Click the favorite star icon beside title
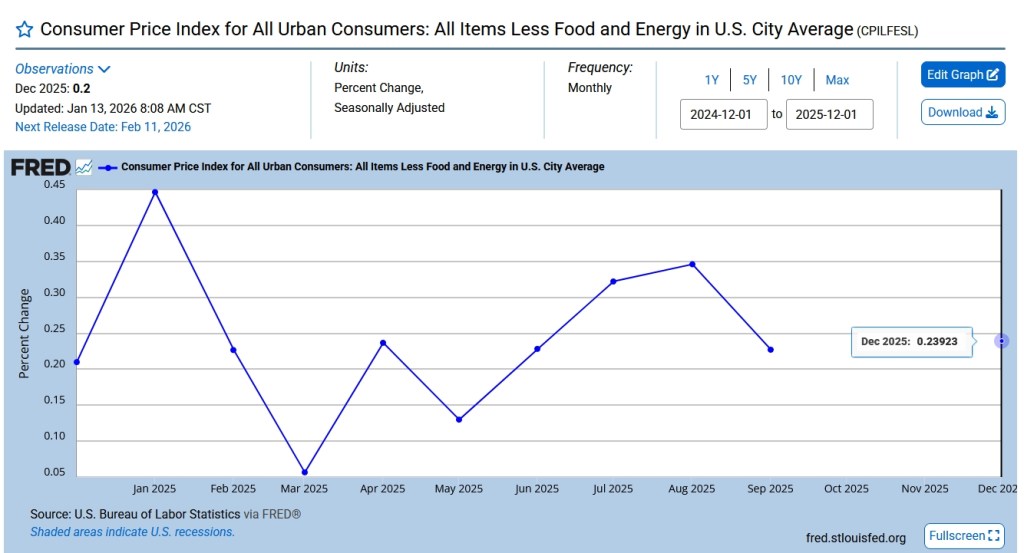 pos(25,29)
